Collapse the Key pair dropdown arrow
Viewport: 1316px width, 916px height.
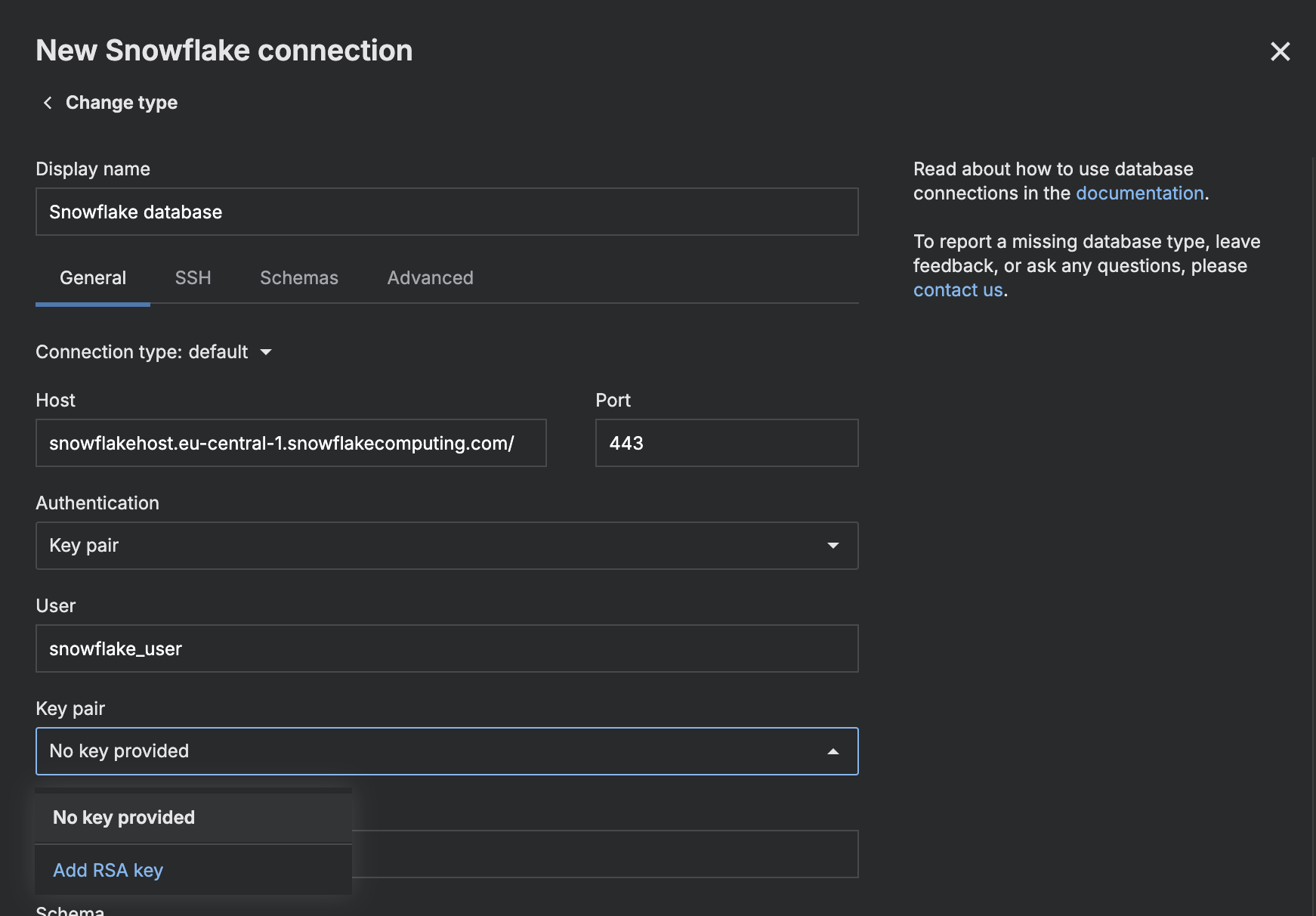(x=833, y=751)
